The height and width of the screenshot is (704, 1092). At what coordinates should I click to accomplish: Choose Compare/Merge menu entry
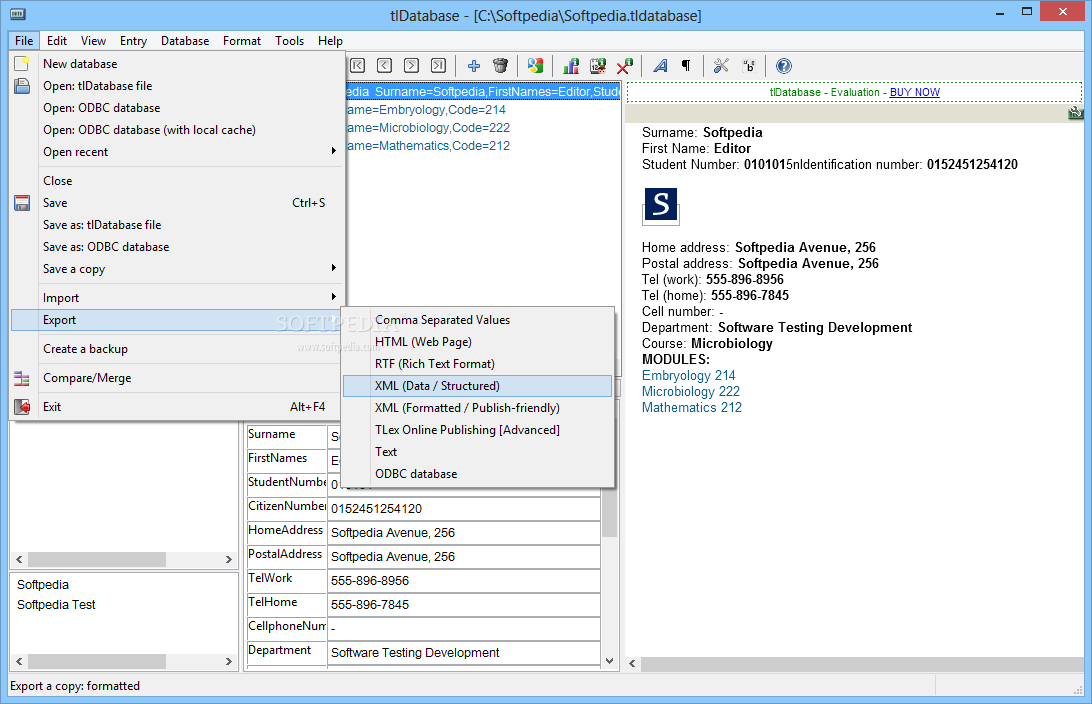tap(178, 378)
